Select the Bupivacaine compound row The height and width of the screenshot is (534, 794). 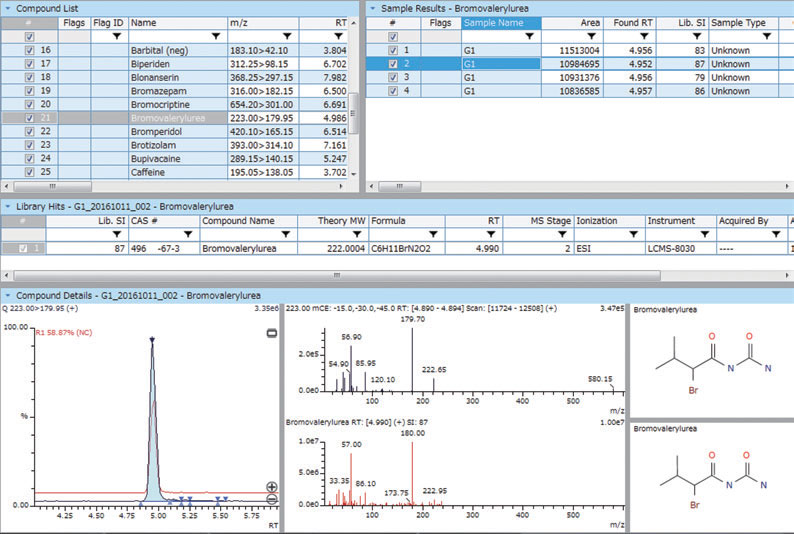click(175, 158)
